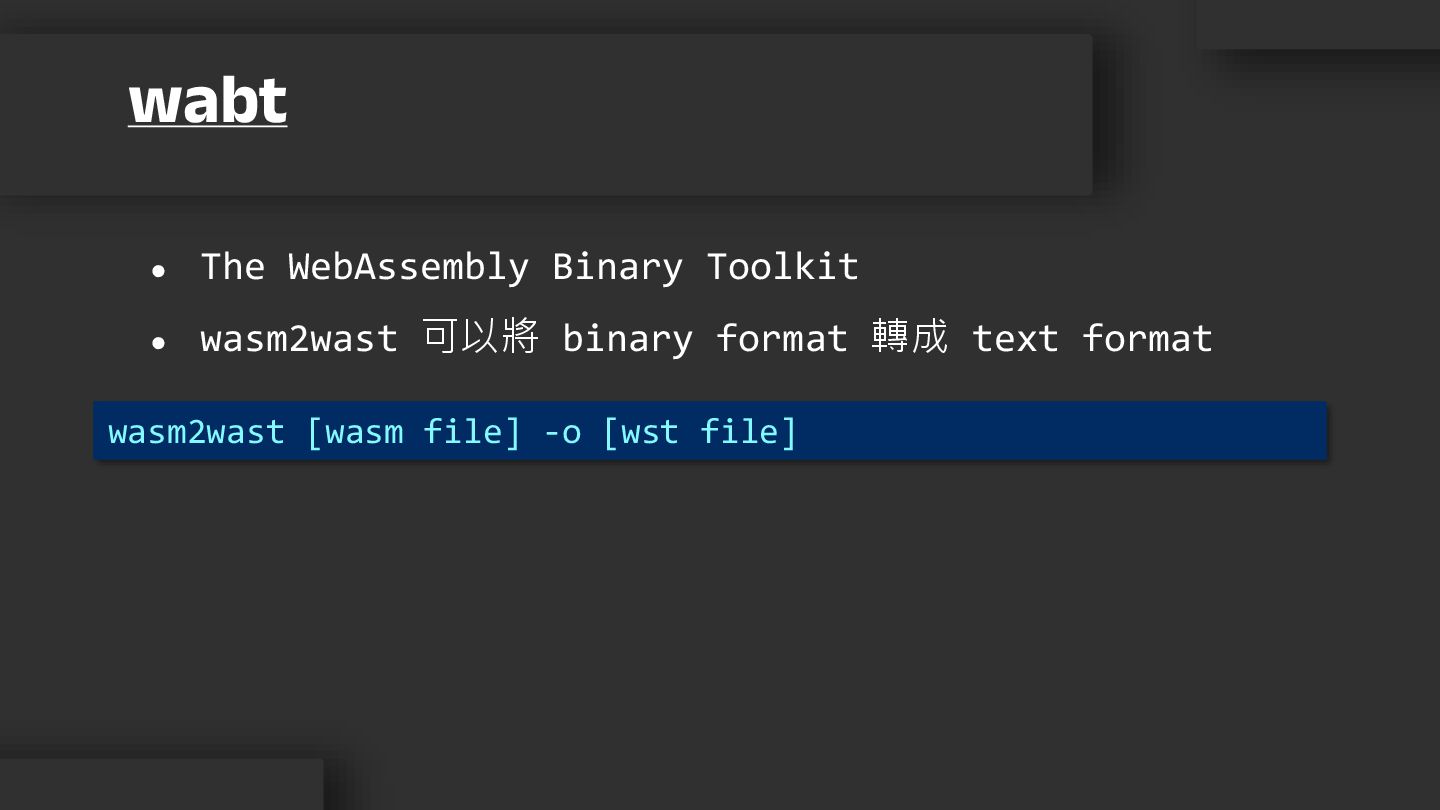
Task: Click the word 'binary' in second bullet
Action: click(x=627, y=339)
